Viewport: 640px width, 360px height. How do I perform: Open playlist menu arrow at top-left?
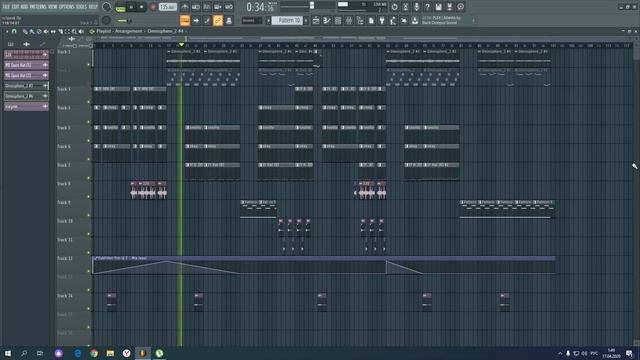pyautogui.click(x=7, y=31)
